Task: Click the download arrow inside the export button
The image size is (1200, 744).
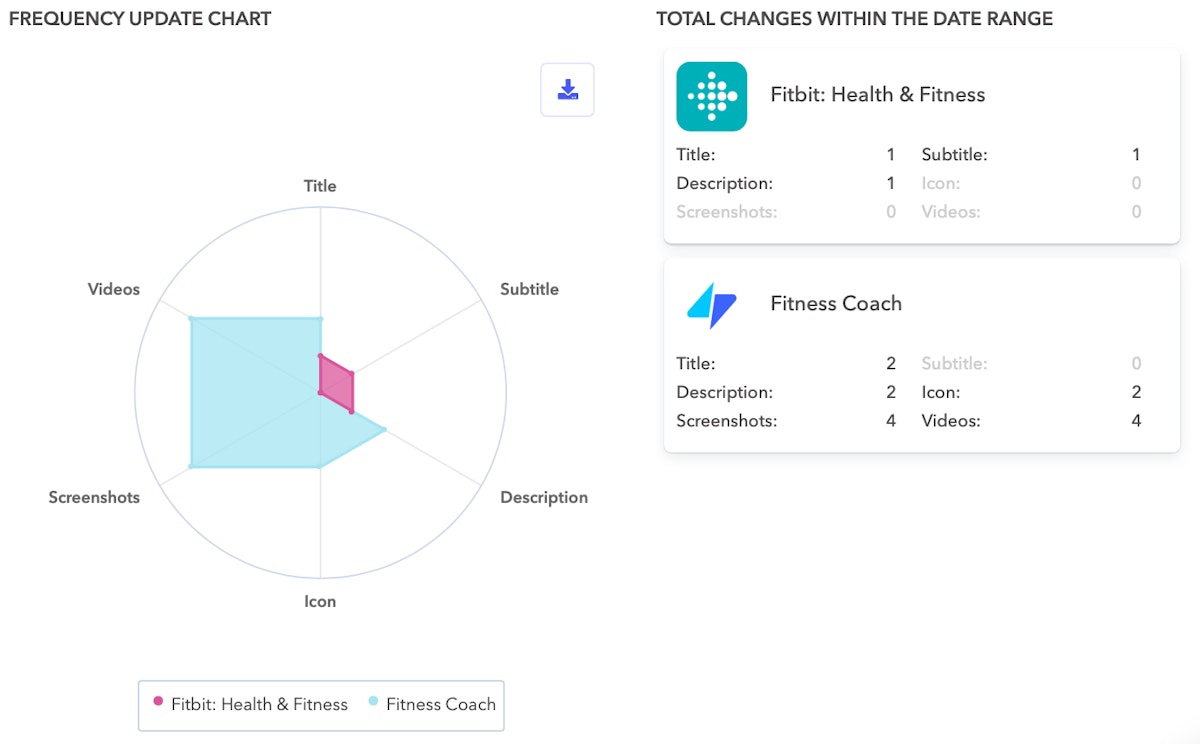Action: click(x=567, y=89)
